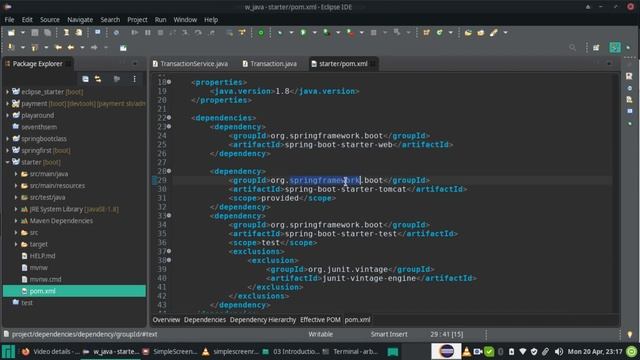The image size is (640, 360).
Task: Switch to Transaction.java editor tab
Action: click(x=270, y=64)
